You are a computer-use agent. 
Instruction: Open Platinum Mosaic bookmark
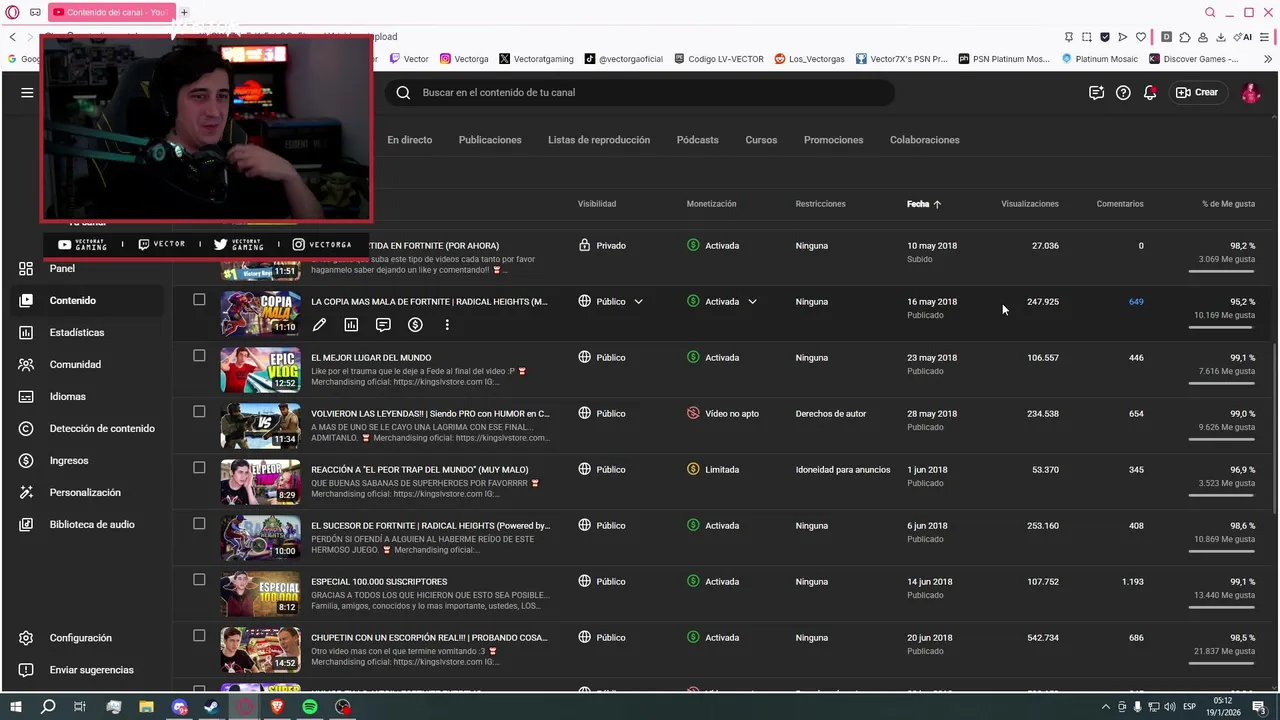[x=1098, y=59]
